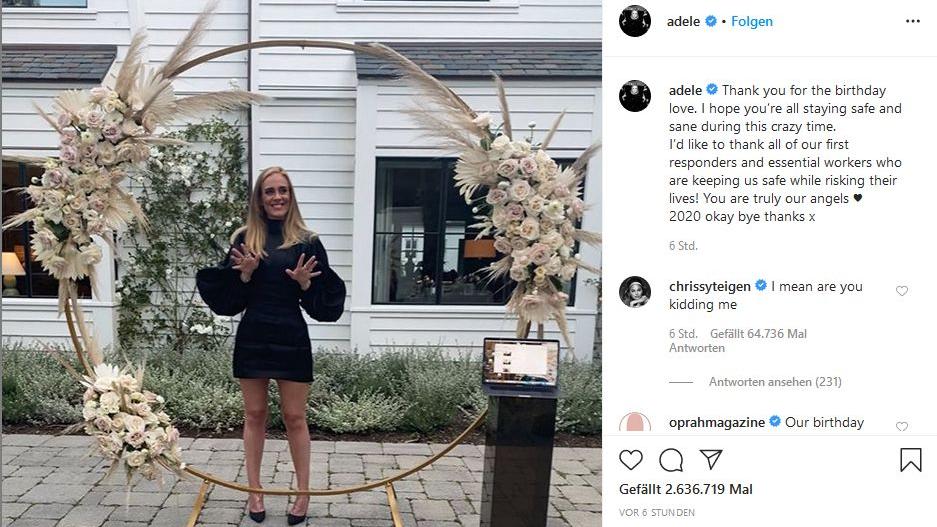Open oprahmagazine's profile avatar

tap(635, 422)
